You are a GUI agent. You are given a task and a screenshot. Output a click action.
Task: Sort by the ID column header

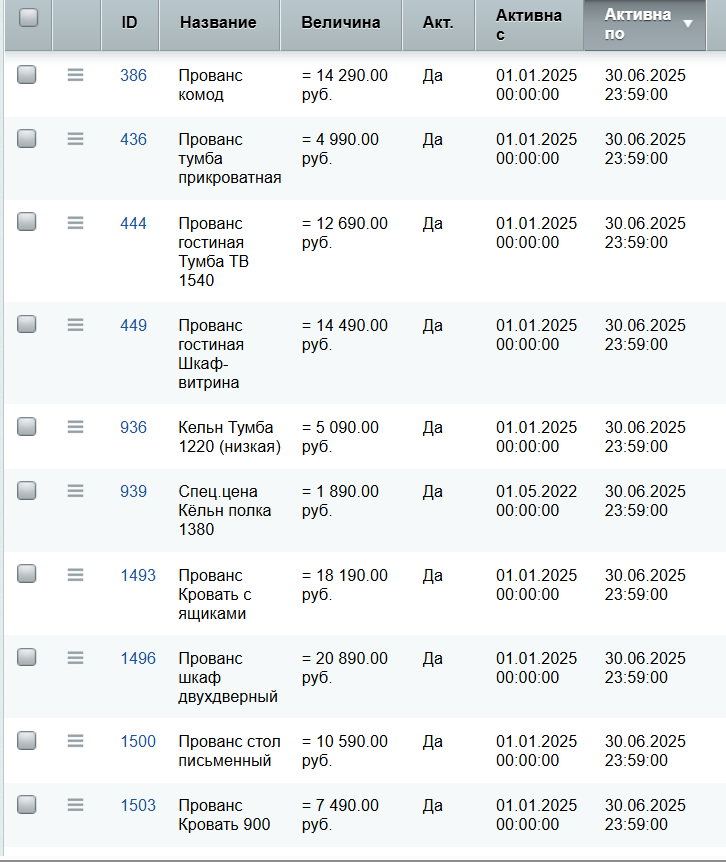tap(129, 23)
